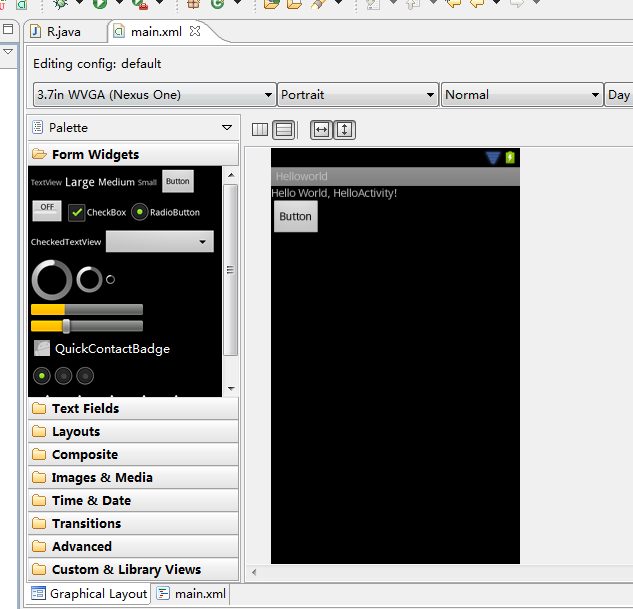633x609 pixels.
Task: Select the QuickContactBadge widget in the palette
Action: coord(102,349)
